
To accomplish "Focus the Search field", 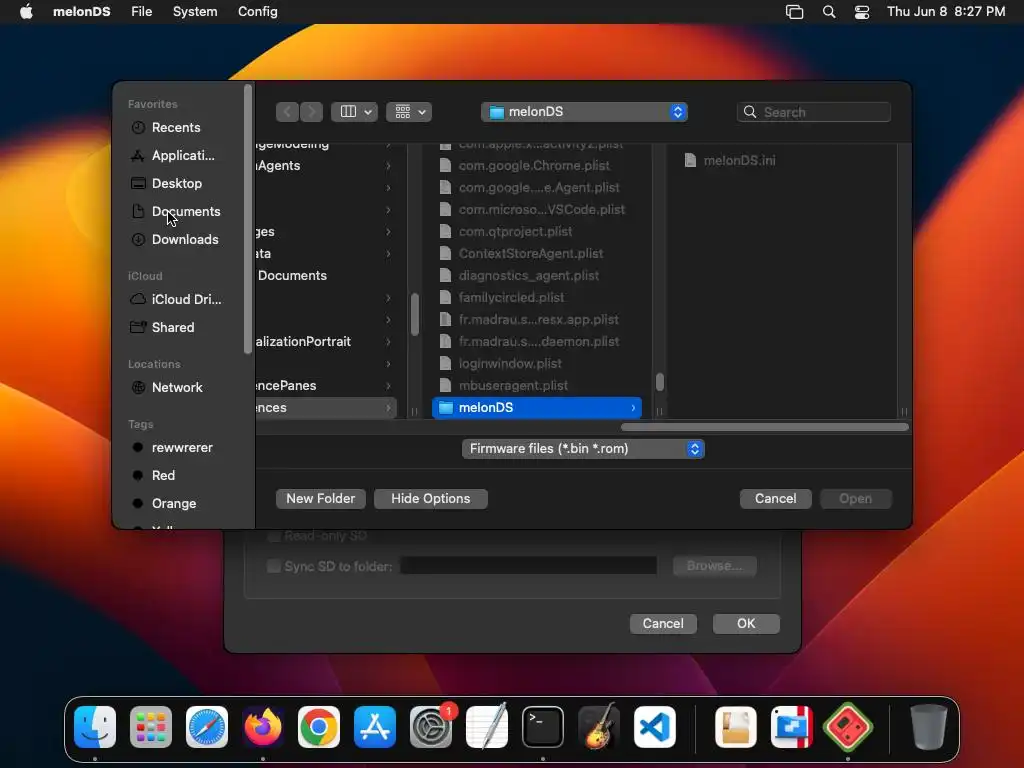I will click(814, 112).
